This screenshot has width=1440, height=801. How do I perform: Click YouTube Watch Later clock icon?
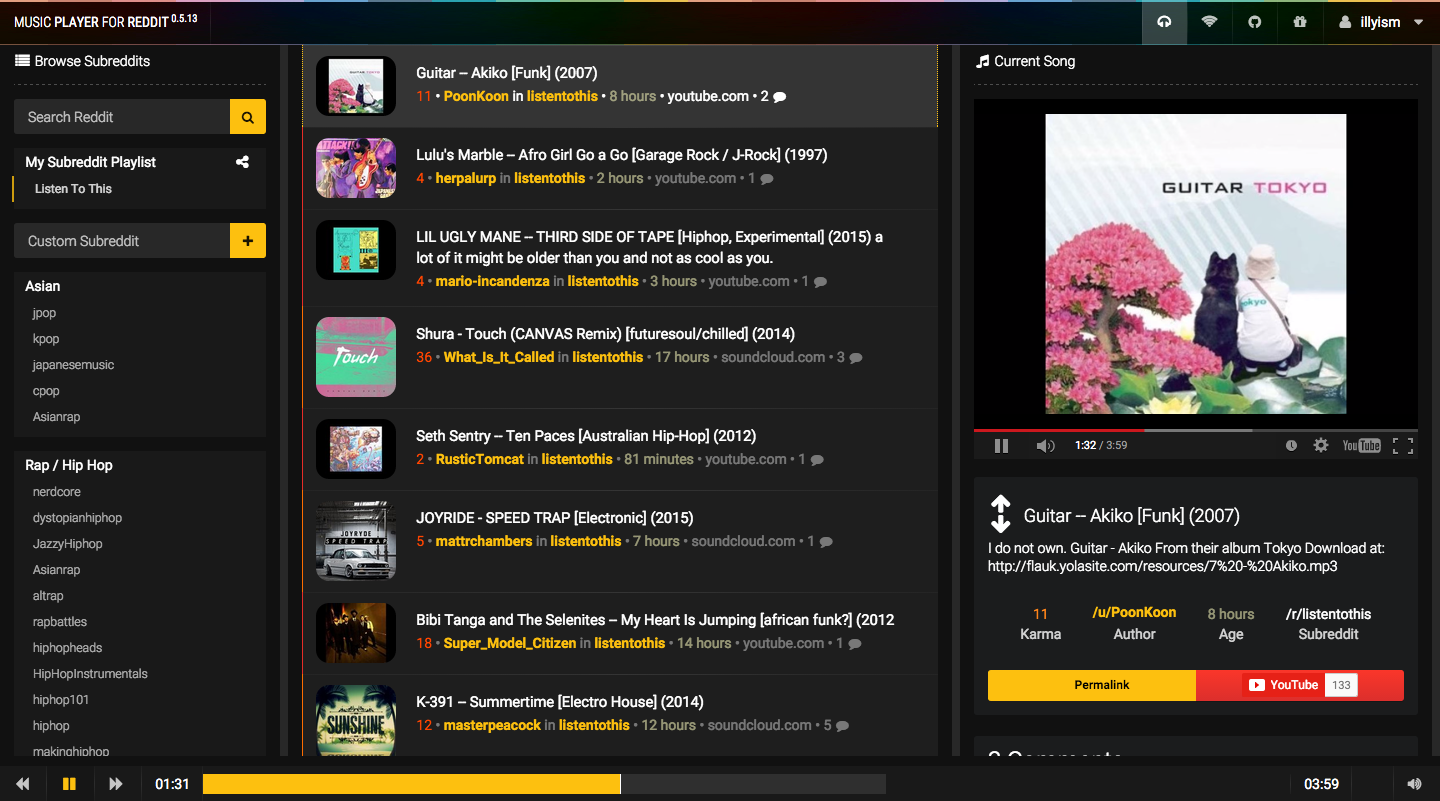pos(1291,445)
